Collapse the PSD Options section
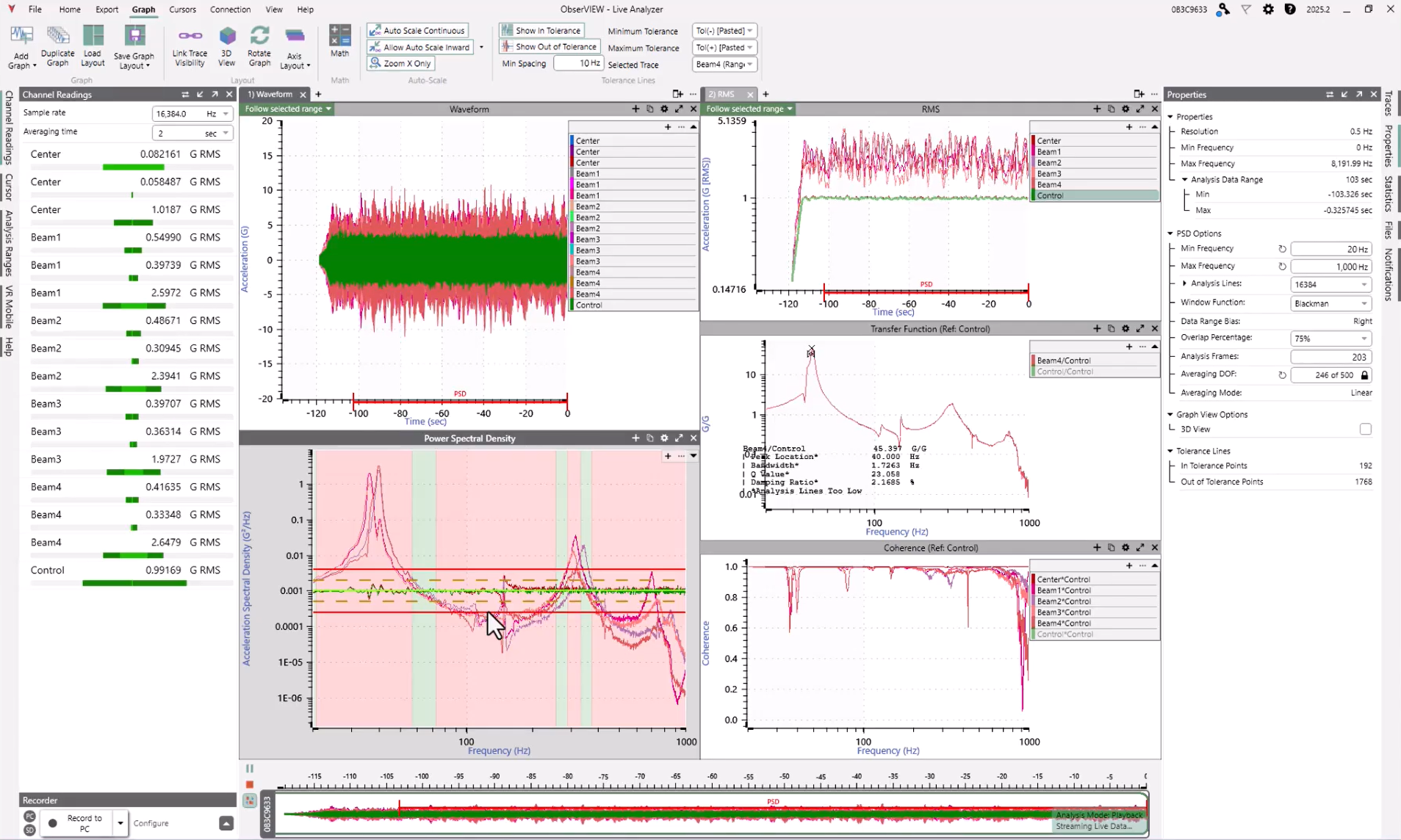The image size is (1401, 840). click(1170, 233)
